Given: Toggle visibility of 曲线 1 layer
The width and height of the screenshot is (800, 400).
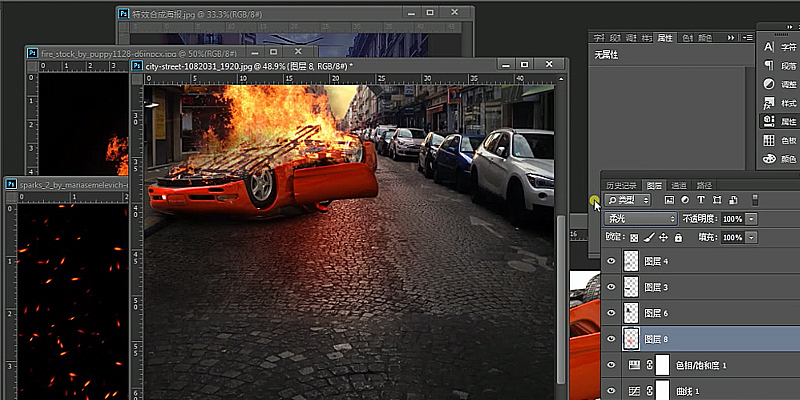Looking at the screenshot, I should point(611,391).
